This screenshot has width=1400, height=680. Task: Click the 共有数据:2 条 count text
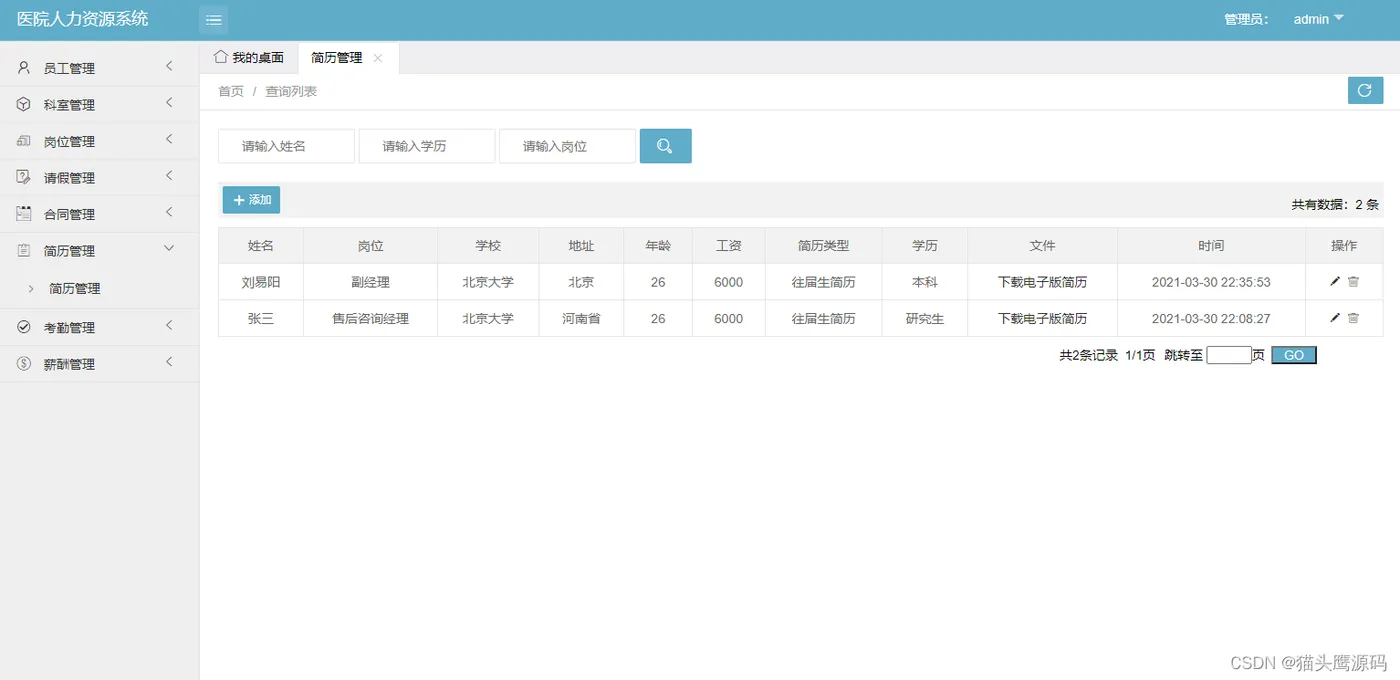pyautogui.click(x=1335, y=205)
